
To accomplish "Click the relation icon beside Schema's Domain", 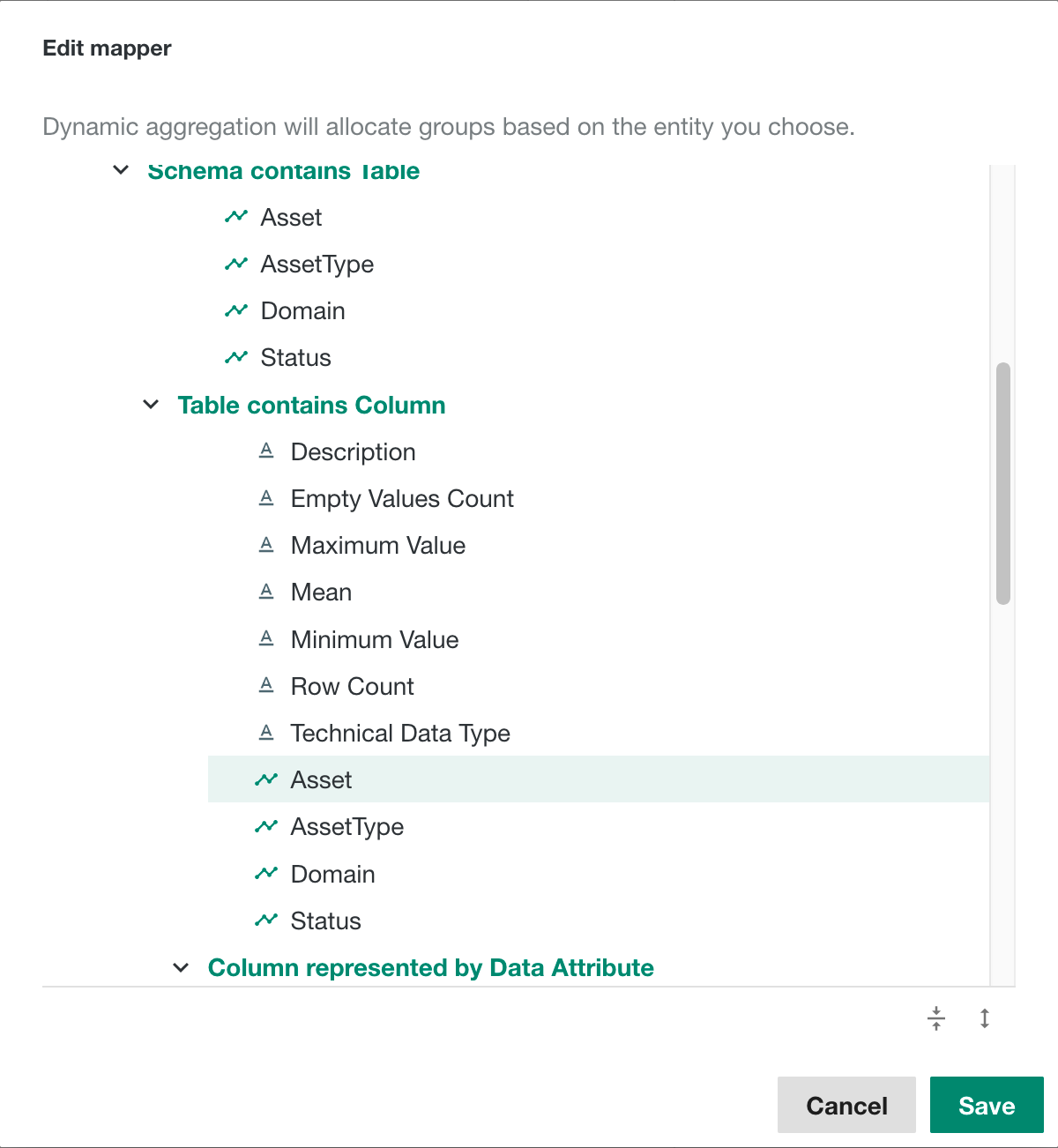I will pyautogui.click(x=236, y=310).
